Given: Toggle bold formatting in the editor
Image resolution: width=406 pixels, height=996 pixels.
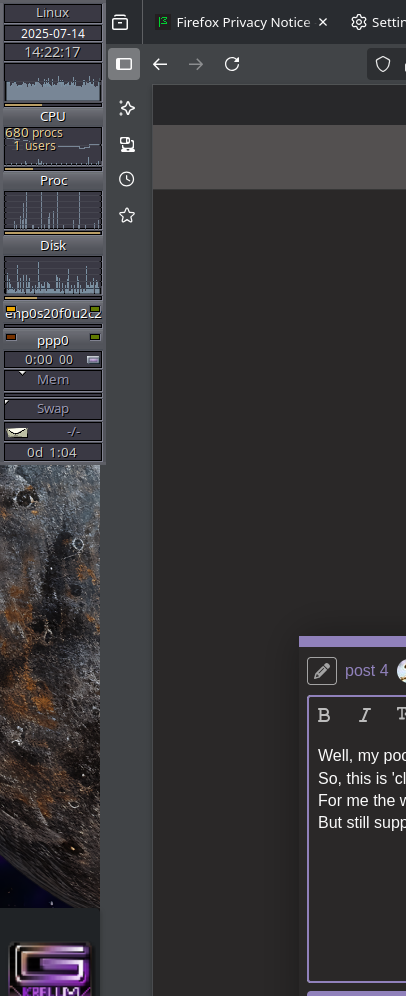Looking at the screenshot, I should [324, 715].
